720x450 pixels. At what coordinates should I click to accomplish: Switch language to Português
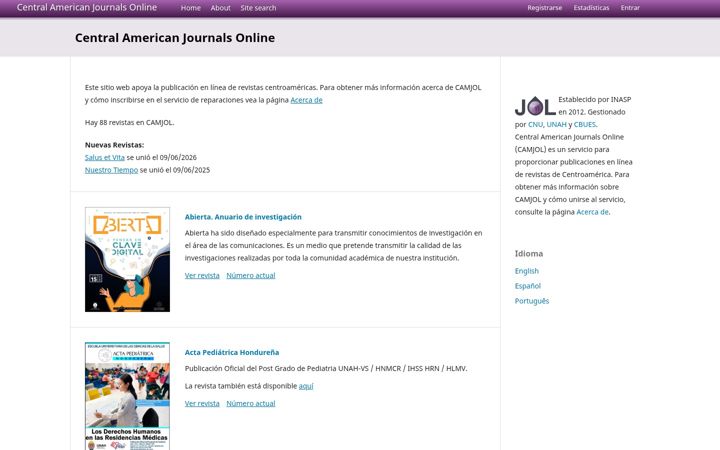(x=532, y=301)
